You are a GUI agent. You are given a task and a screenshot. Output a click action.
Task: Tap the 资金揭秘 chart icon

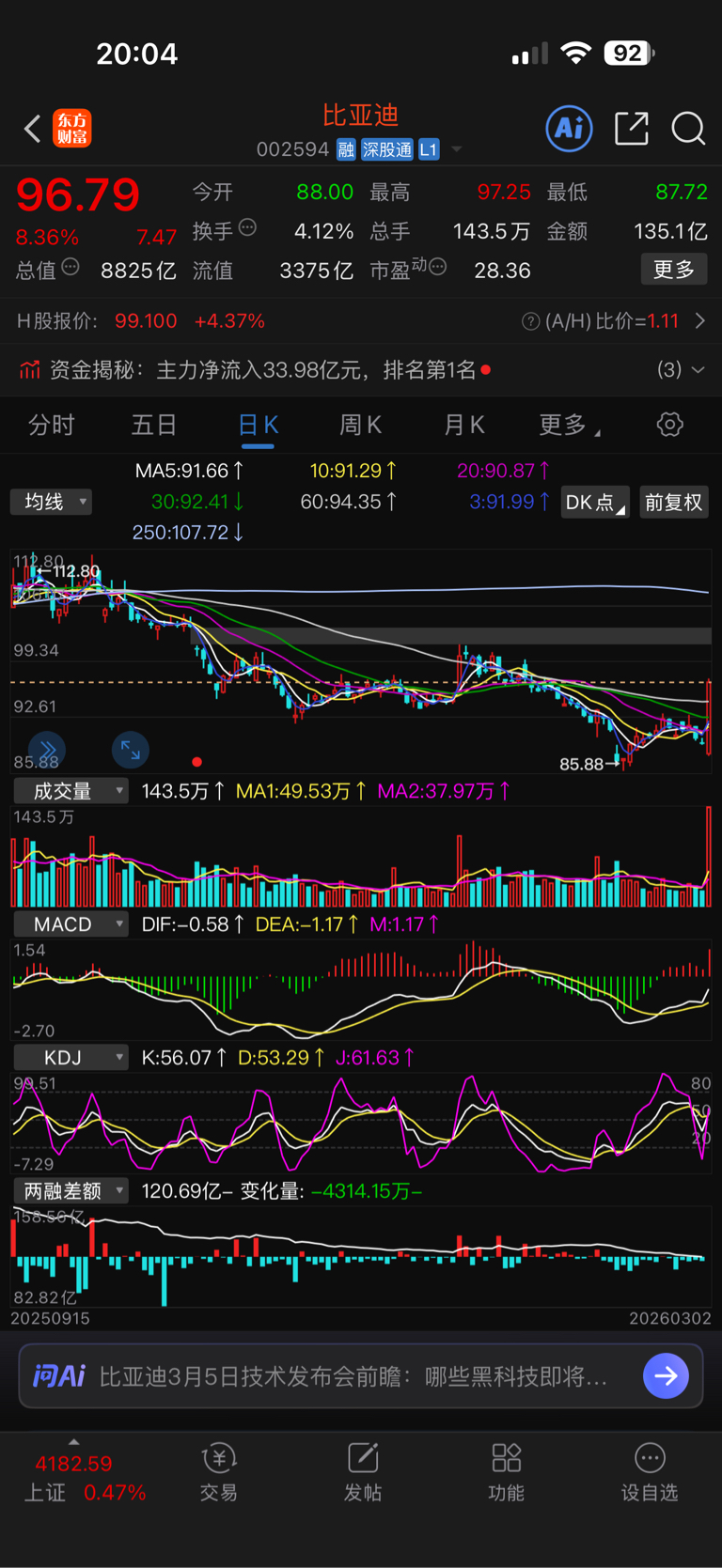[x=29, y=370]
